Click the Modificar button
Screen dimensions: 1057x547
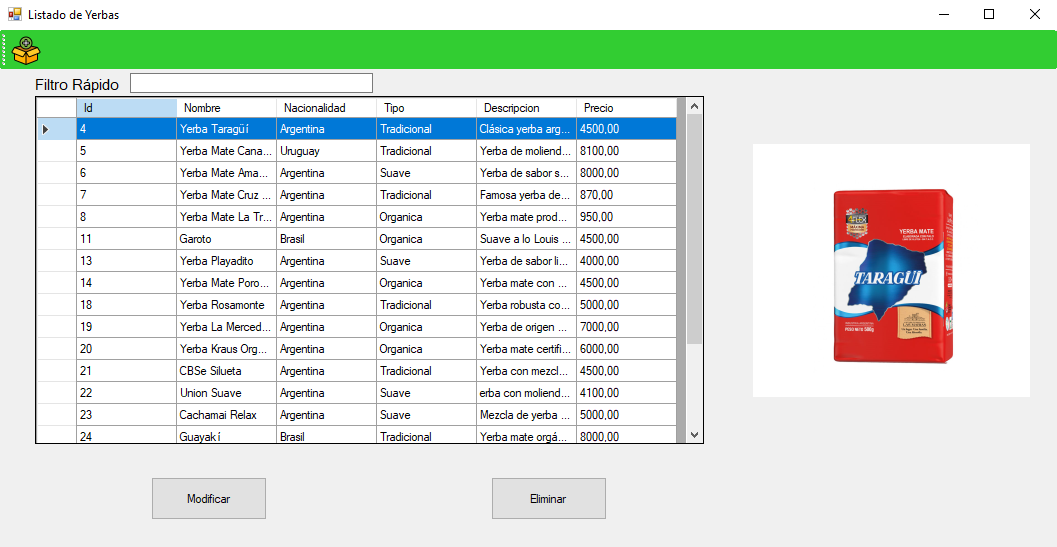pyautogui.click(x=208, y=498)
